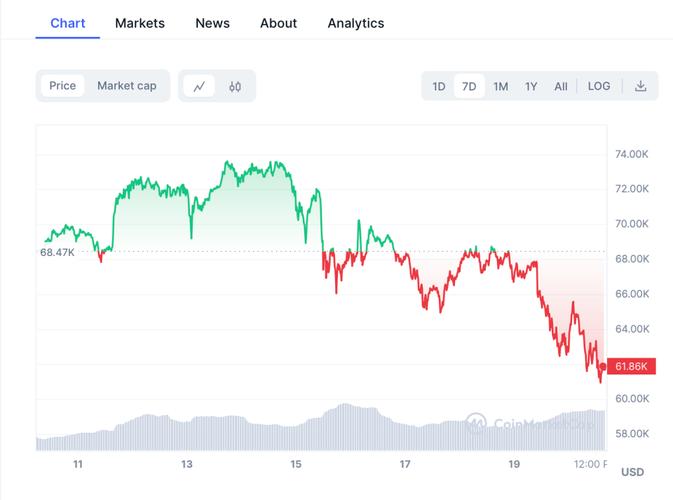Click date 15 on the timeline axis
This screenshot has width=673, height=500.
pos(296,464)
